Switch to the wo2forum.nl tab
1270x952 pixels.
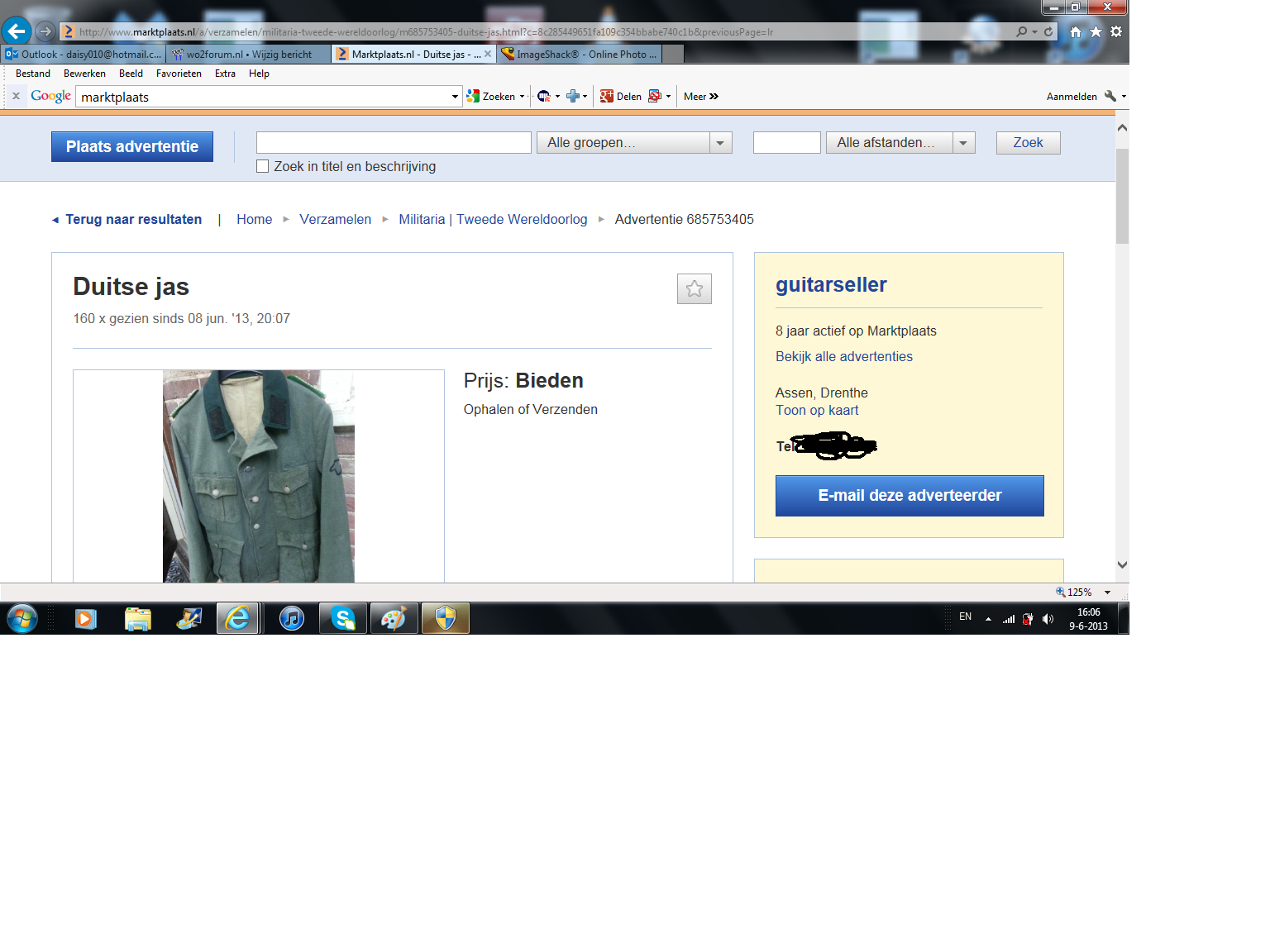248,55
